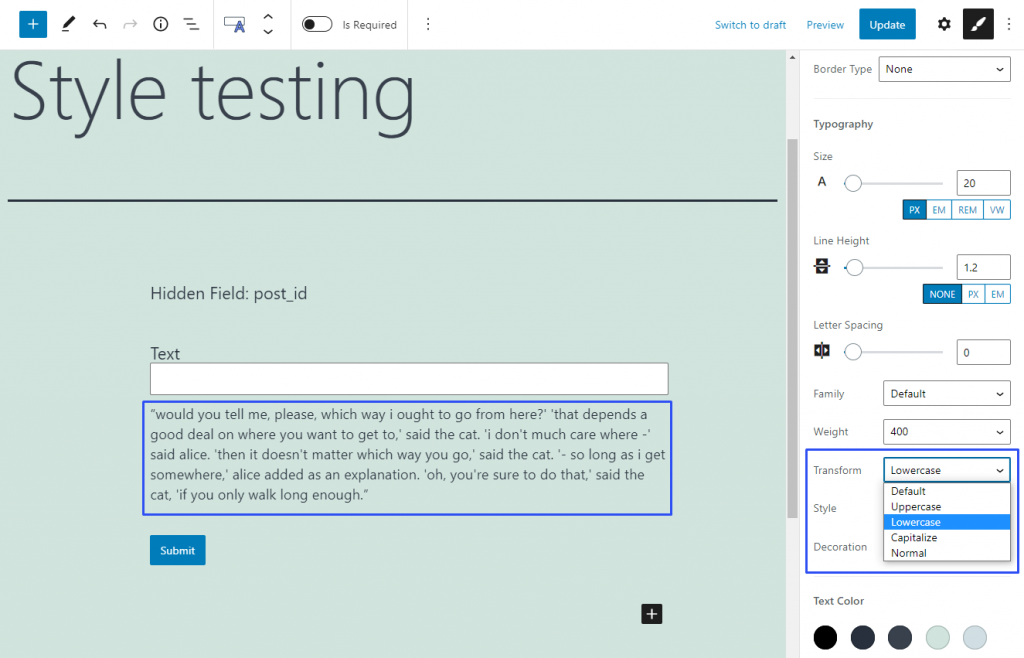This screenshot has height=658, width=1024.
Task: Collapse the Transform dropdown showing Lowercase
Action: click(x=946, y=470)
